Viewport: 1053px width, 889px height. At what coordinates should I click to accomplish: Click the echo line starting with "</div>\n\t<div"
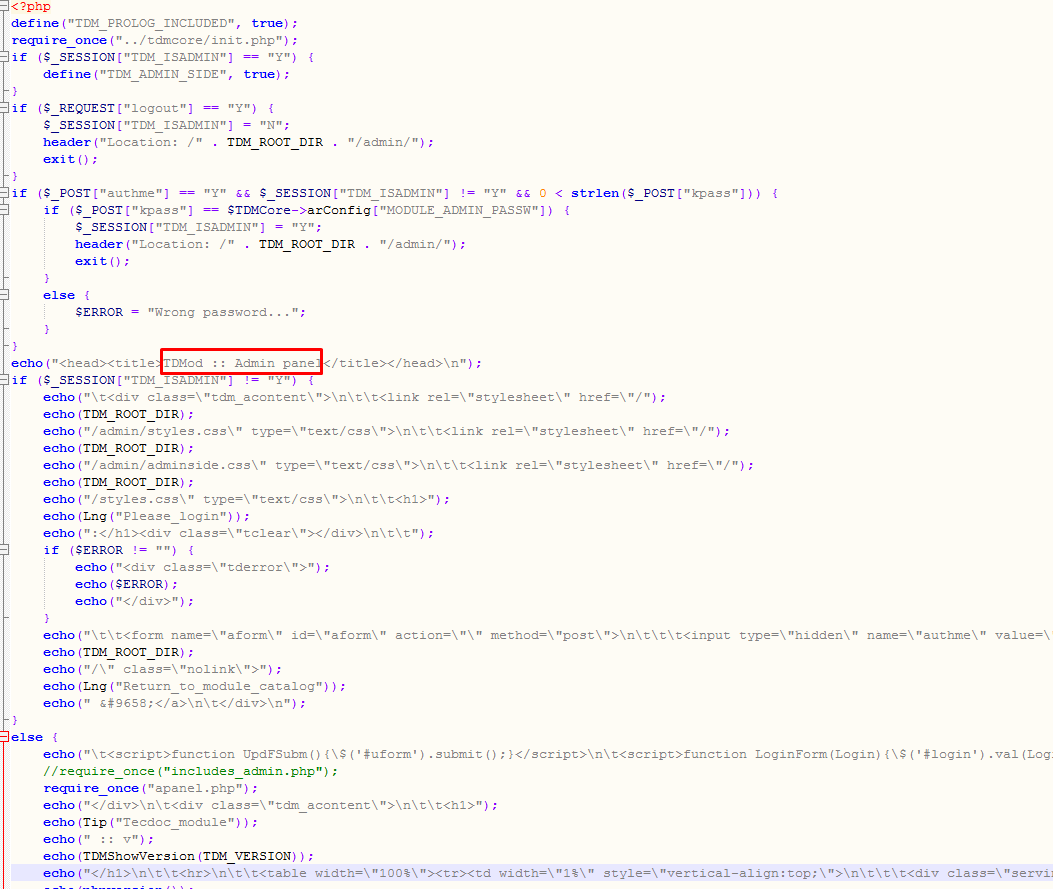coord(271,806)
